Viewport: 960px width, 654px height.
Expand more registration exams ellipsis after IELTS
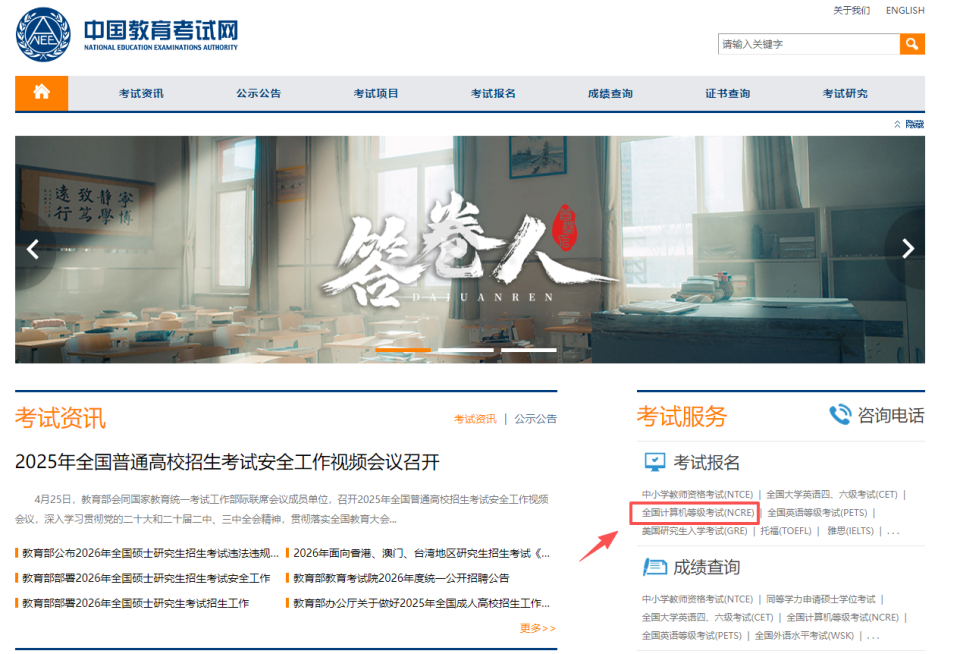point(893,532)
